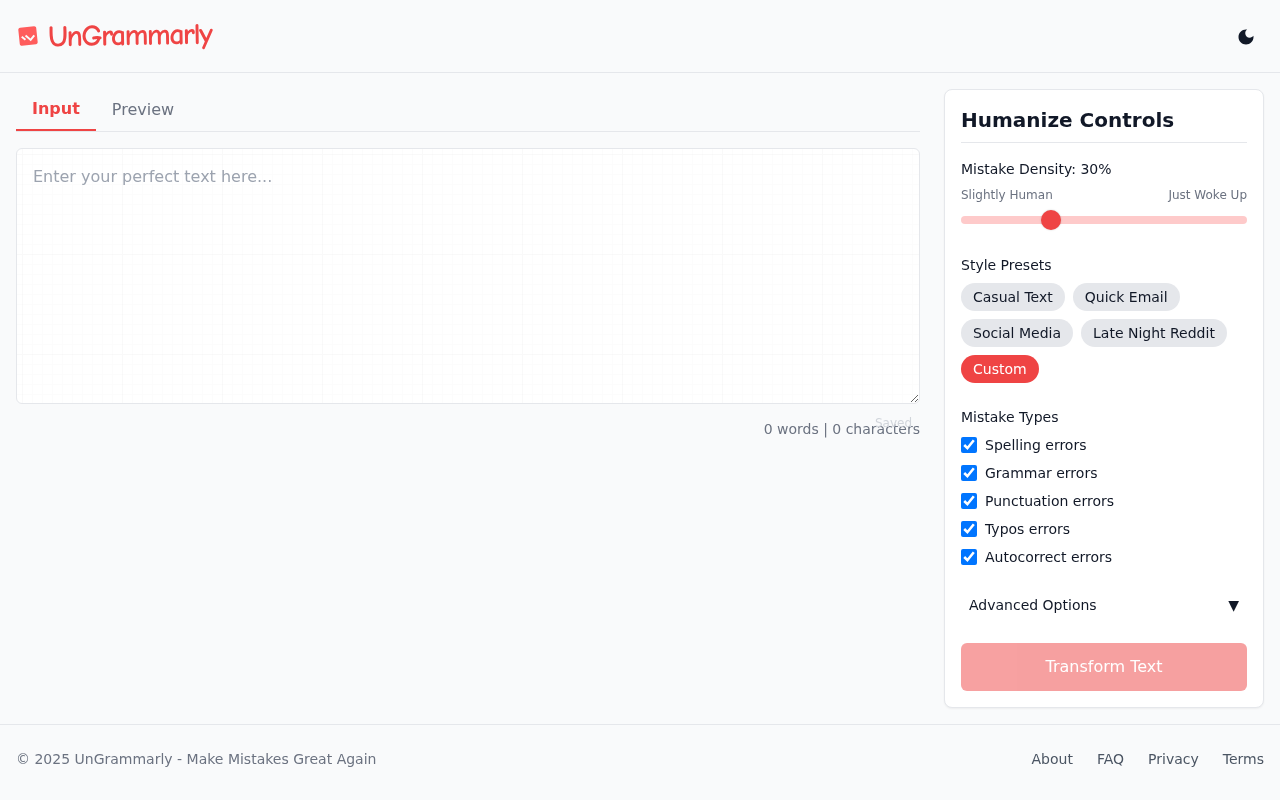Choose the Social Media preset
Viewport: 1280px width, 800px height.
(x=1016, y=333)
